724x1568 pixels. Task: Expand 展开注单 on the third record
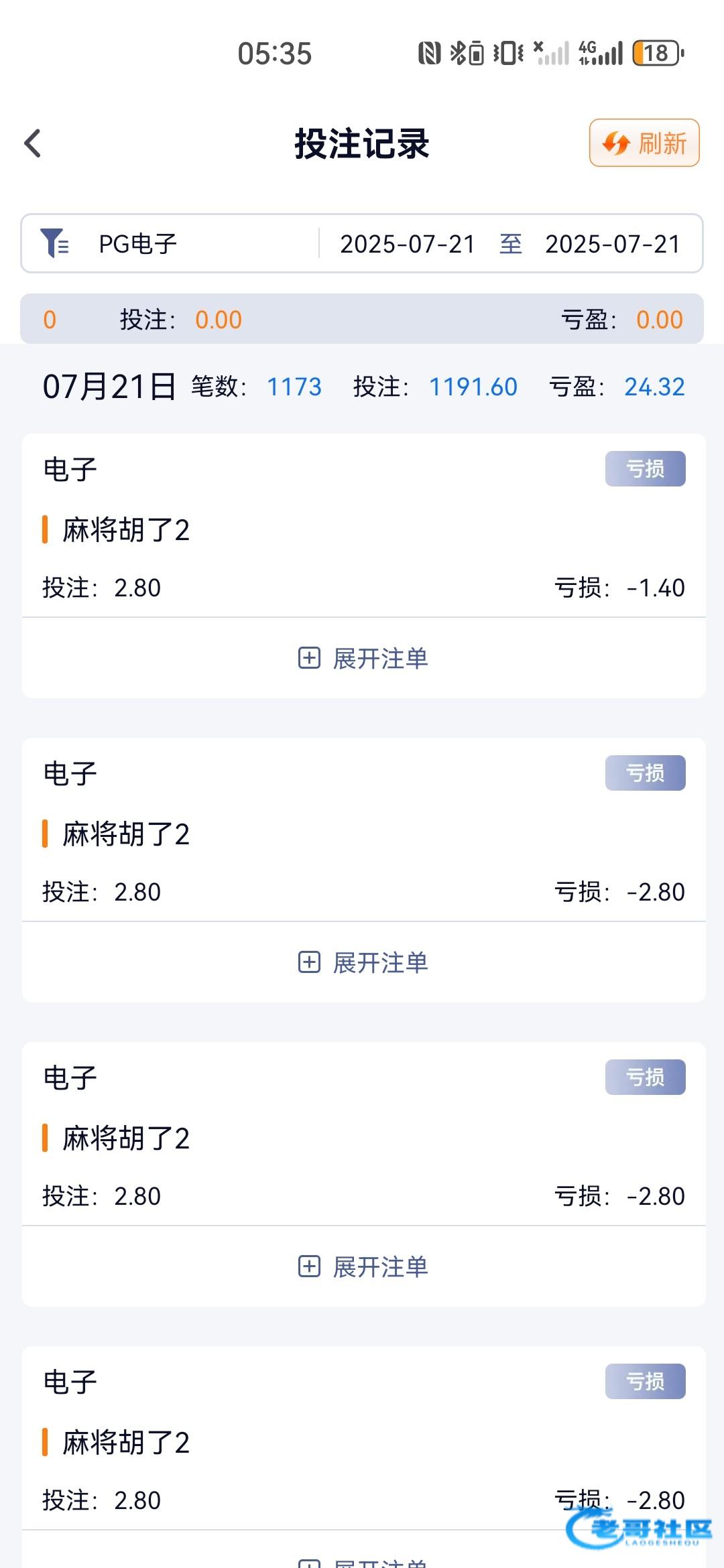point(380,1267)
